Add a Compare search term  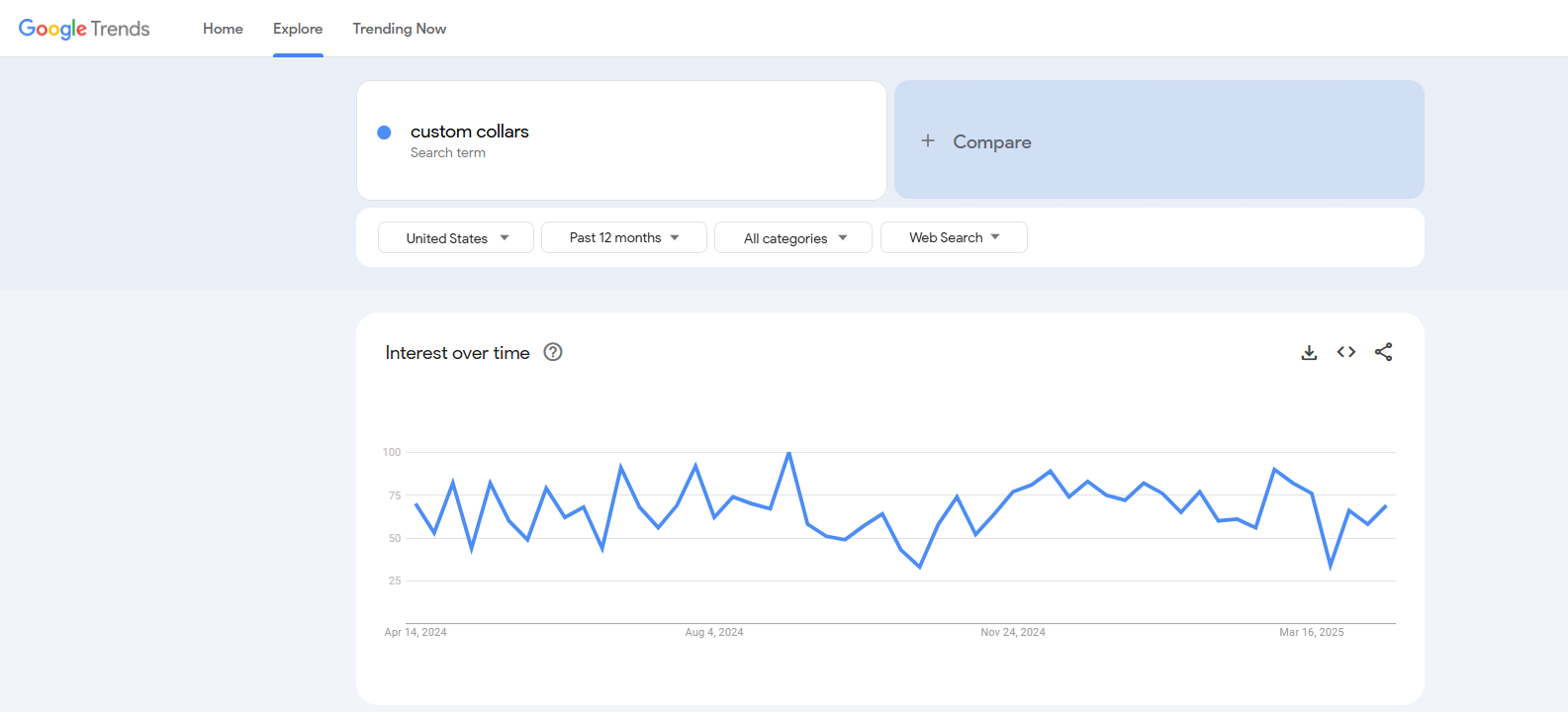pyautogui.click(x=1159, y=139)
